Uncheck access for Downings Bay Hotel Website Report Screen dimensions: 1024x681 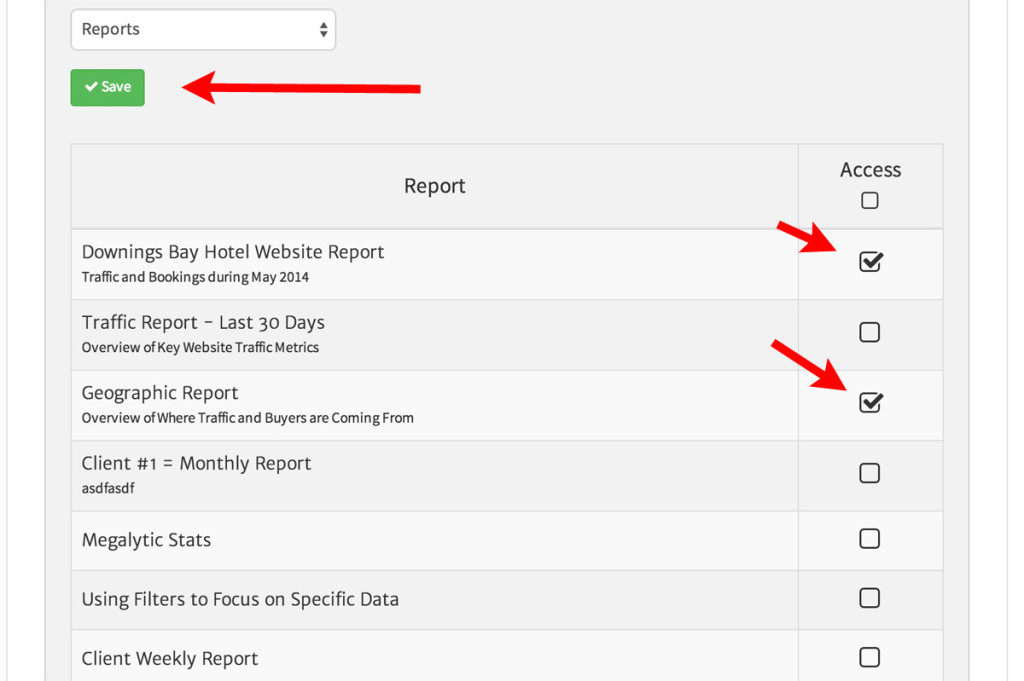[869, 262]
